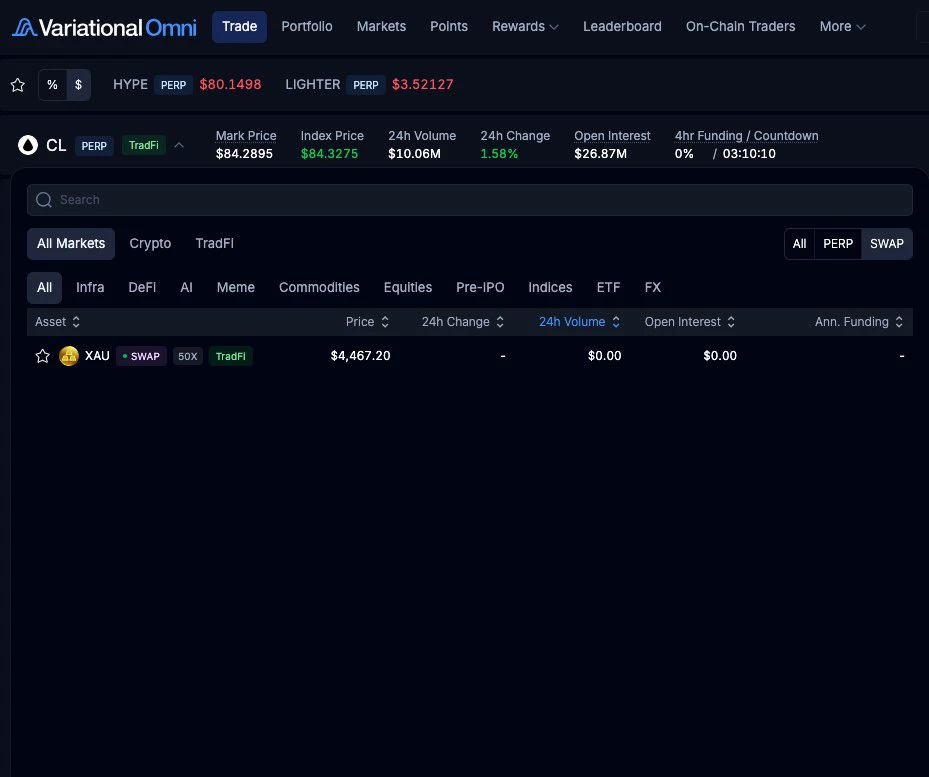Click the XAU price $4,467.20
Image resolution: width=929 pixels, height=777 pixels.
(x=360, y=356)
